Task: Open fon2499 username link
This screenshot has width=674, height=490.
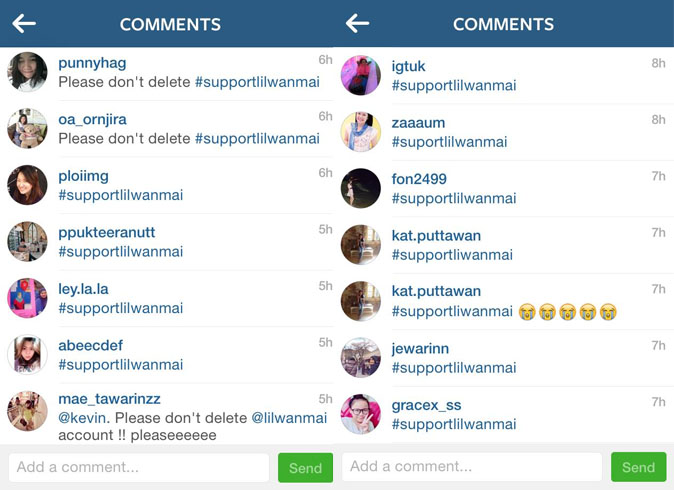Action: (419, 179)
